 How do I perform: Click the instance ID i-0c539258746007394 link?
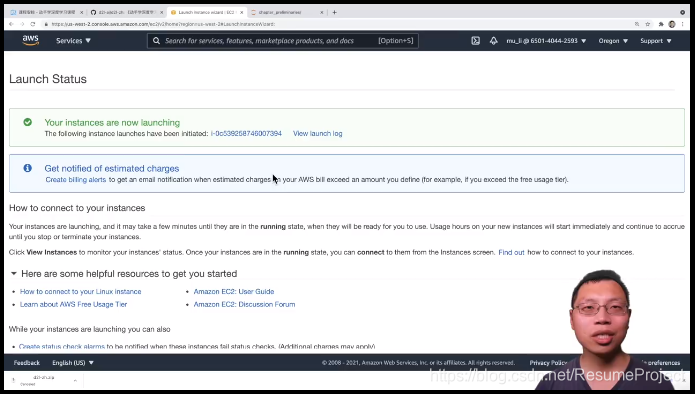(x=246, y=133)
